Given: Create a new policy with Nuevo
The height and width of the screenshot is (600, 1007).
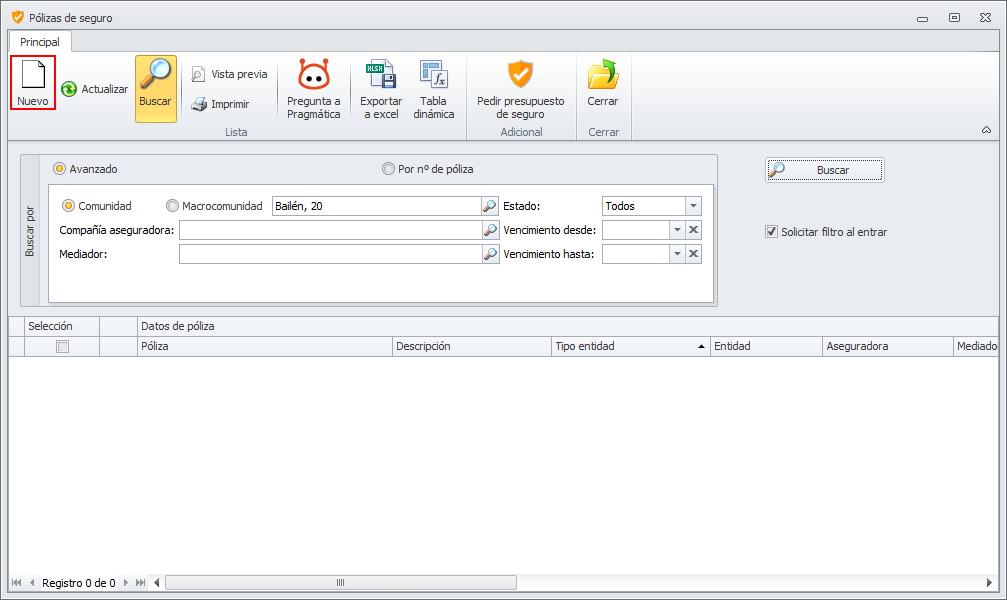Looking at the screenshot, I should coord(33,83).
